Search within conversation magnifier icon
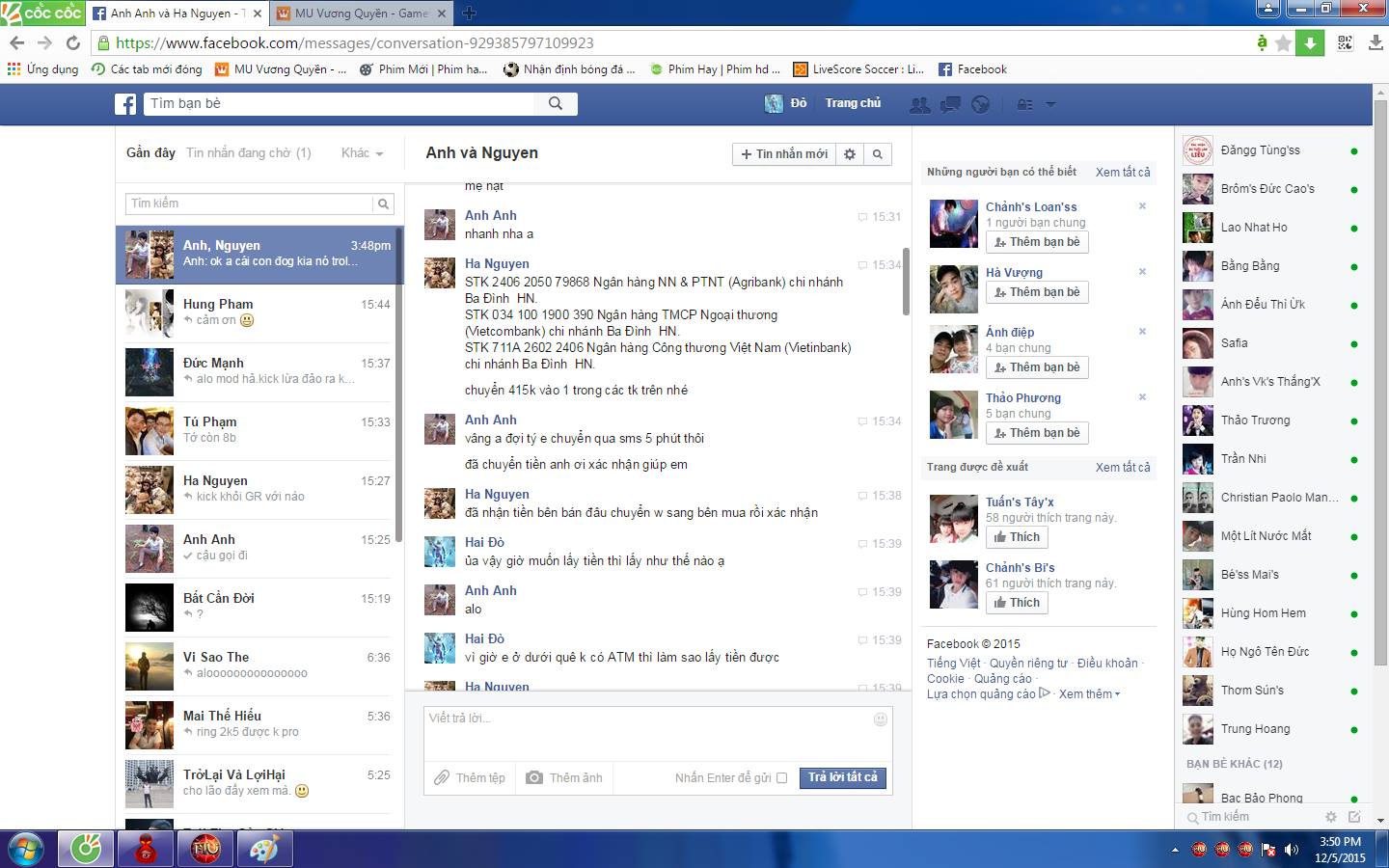The width and height of the screenshot is (1389, 868). [x=878, y=154]
